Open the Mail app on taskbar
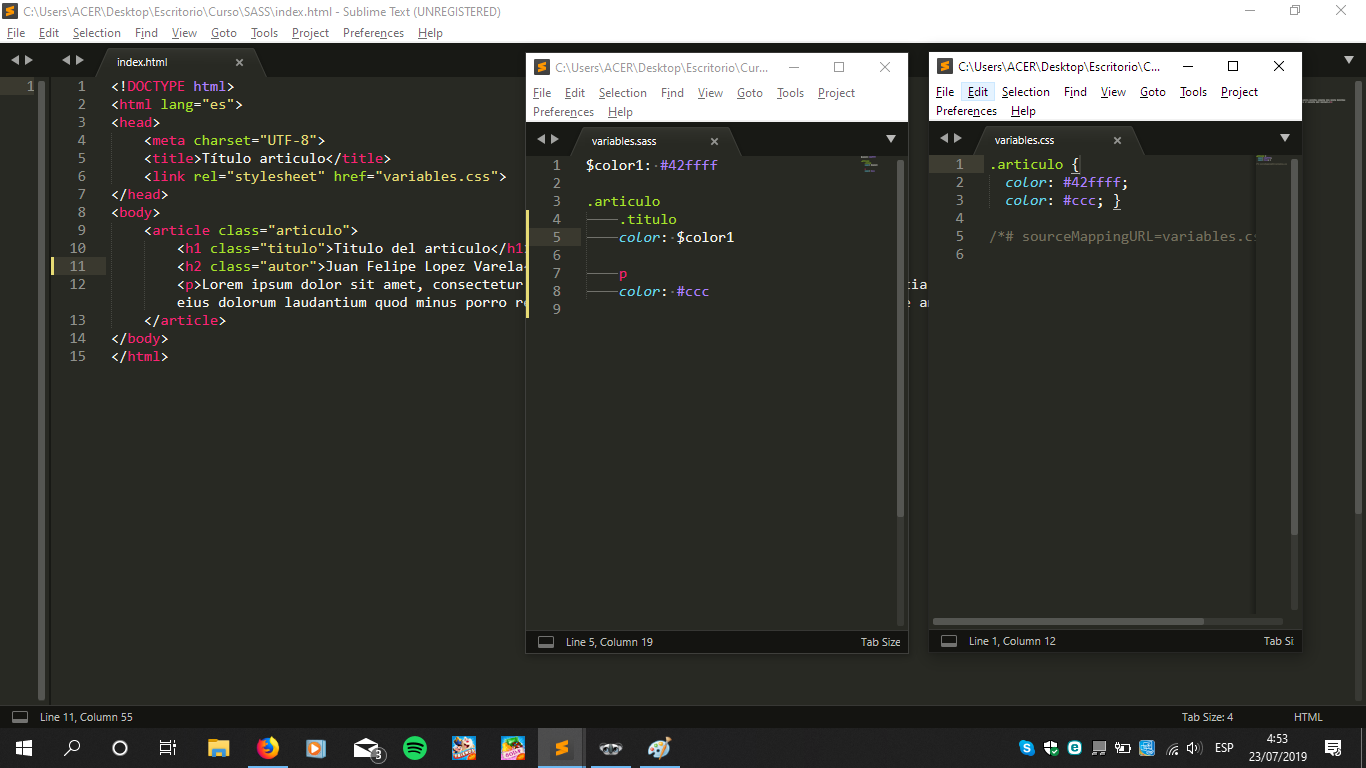The image size is (1366, 768). (x=366, y=748)
